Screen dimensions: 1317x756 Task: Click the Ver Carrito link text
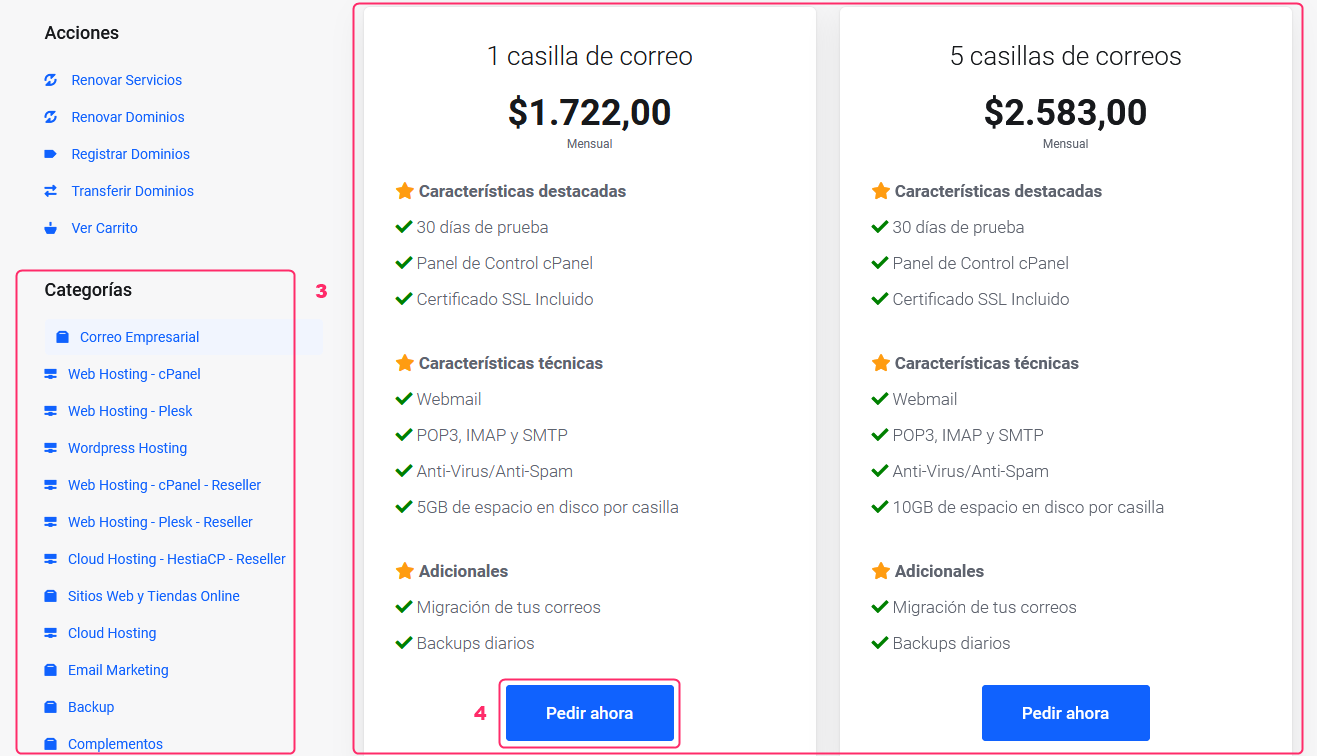point(105,228)
